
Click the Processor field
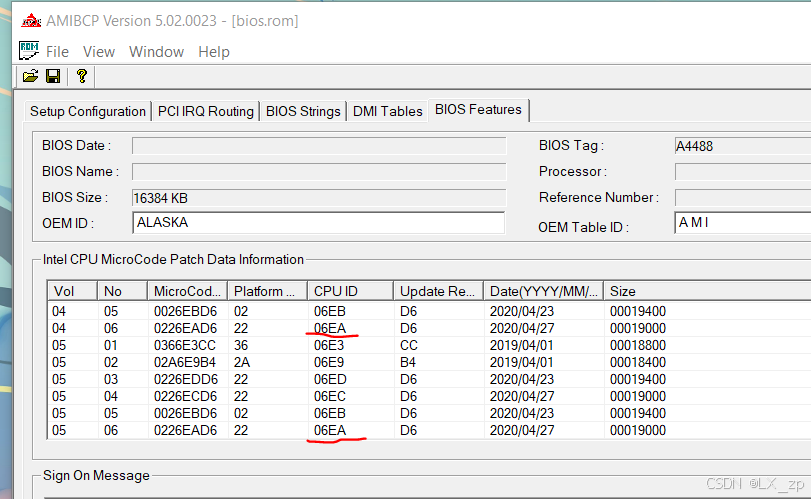[743, 172]
